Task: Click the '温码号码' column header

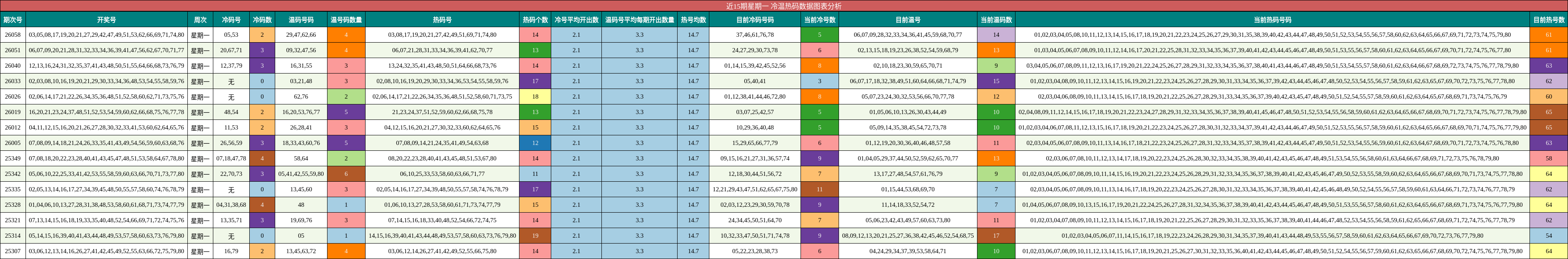Action: pos(301,20)
